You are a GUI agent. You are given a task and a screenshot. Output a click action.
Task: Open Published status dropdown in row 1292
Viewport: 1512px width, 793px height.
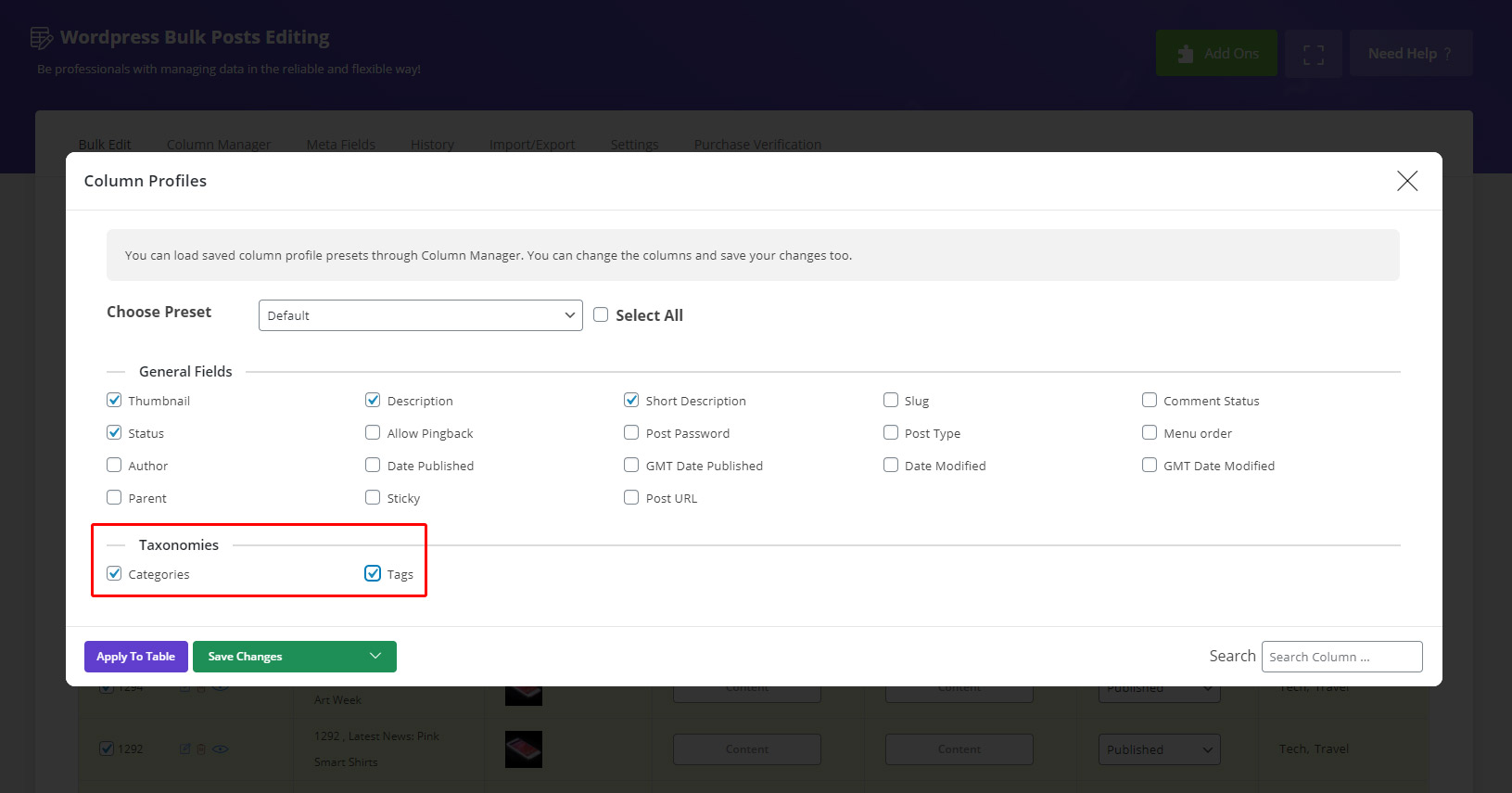point(1159,749)
